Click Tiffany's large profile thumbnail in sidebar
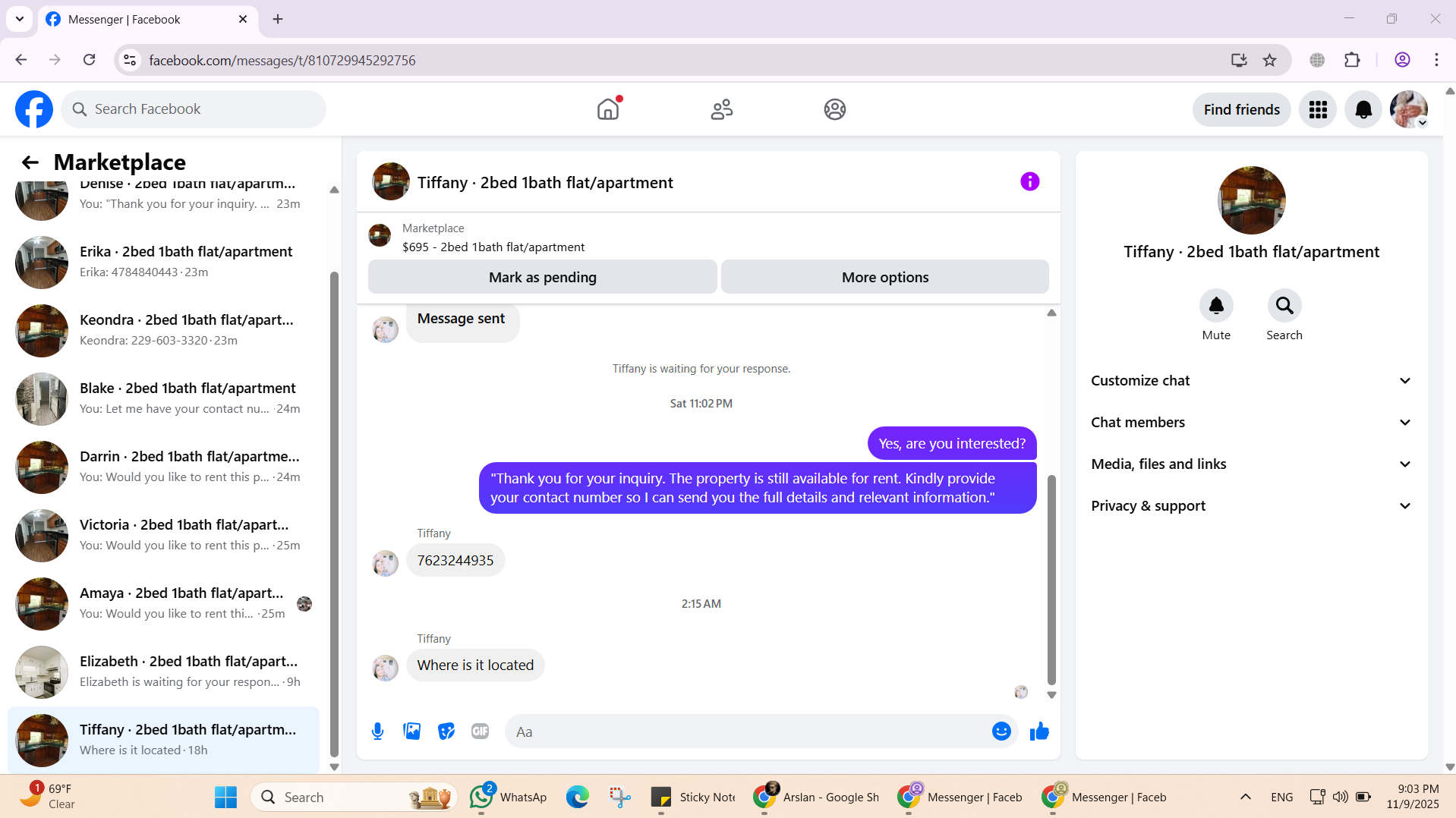1456x818 pixels. [1251, 200]
